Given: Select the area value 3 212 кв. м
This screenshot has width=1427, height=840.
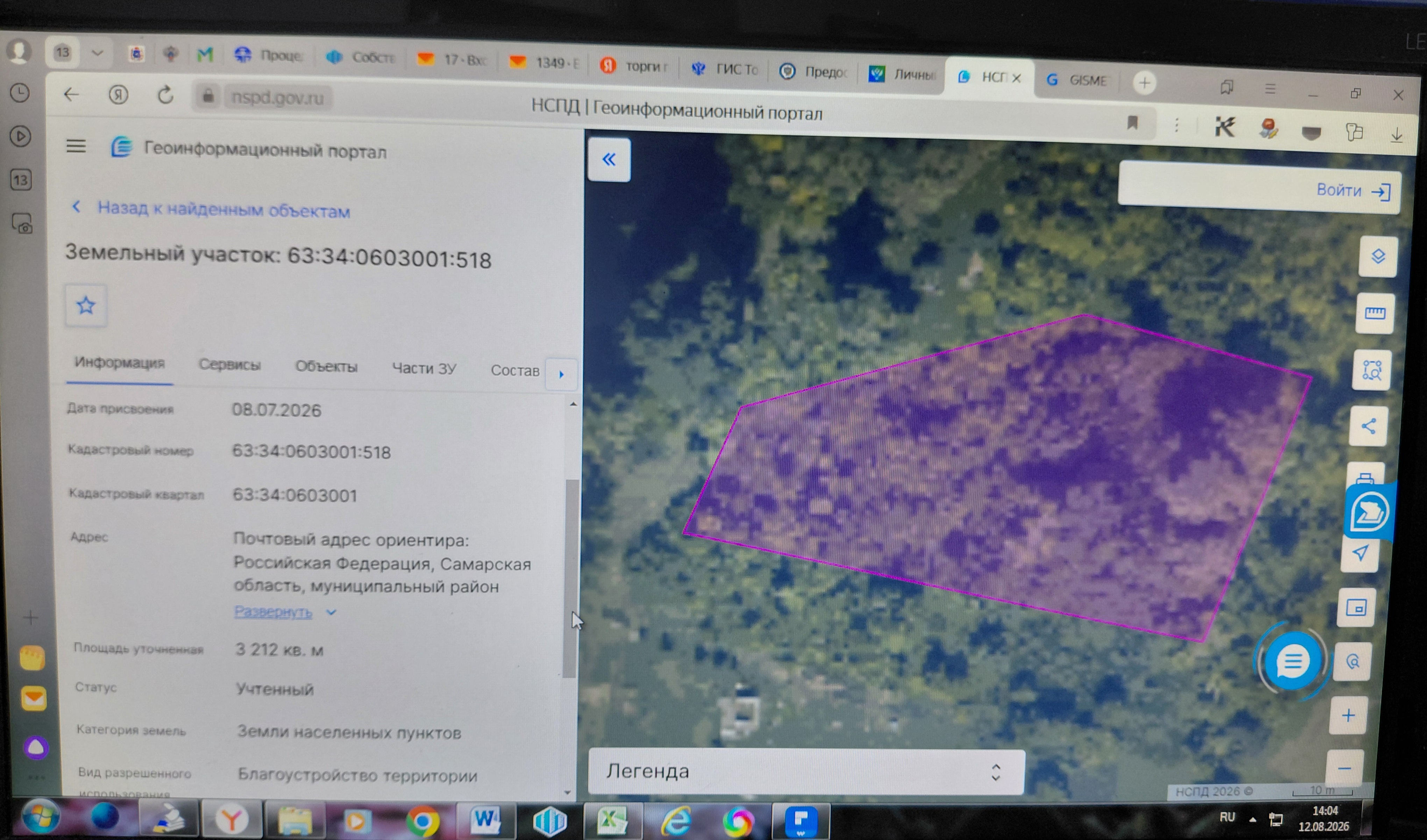Looking at the screenshot, I should tap(279, 649).
